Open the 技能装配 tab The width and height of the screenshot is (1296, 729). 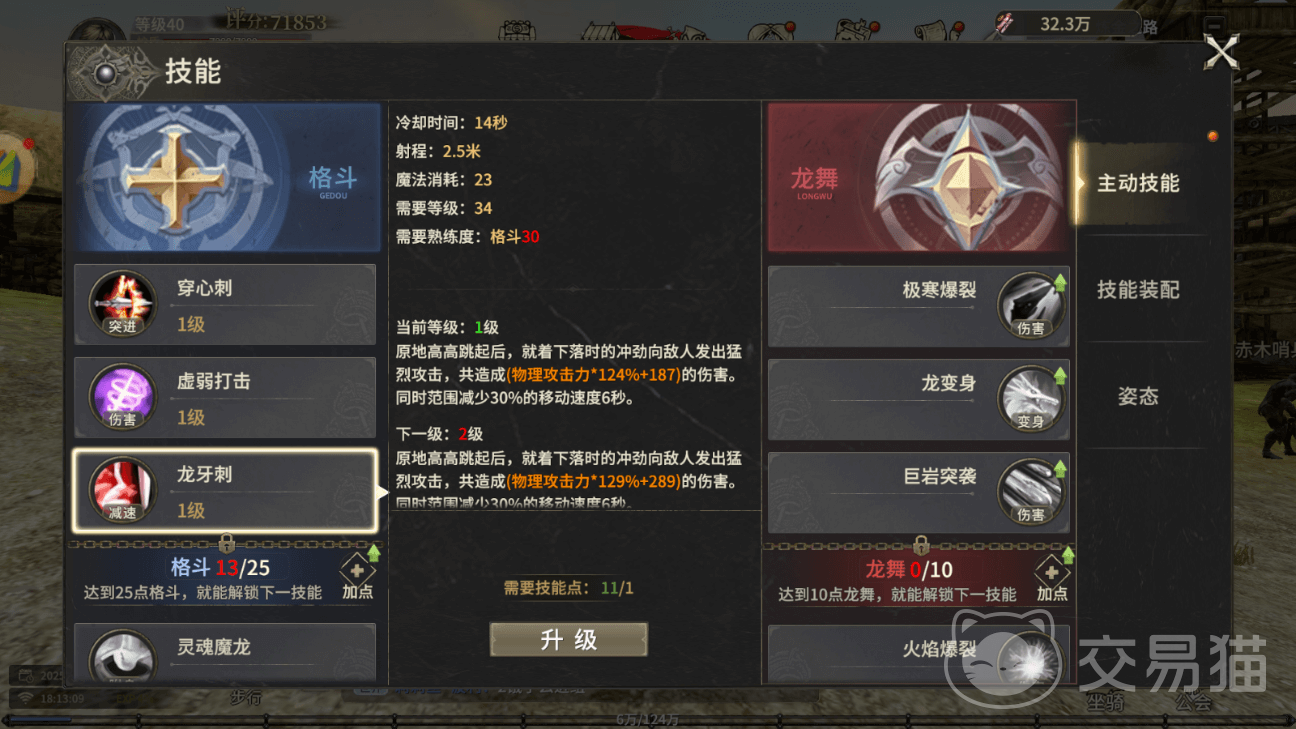tap(1138, 290)
